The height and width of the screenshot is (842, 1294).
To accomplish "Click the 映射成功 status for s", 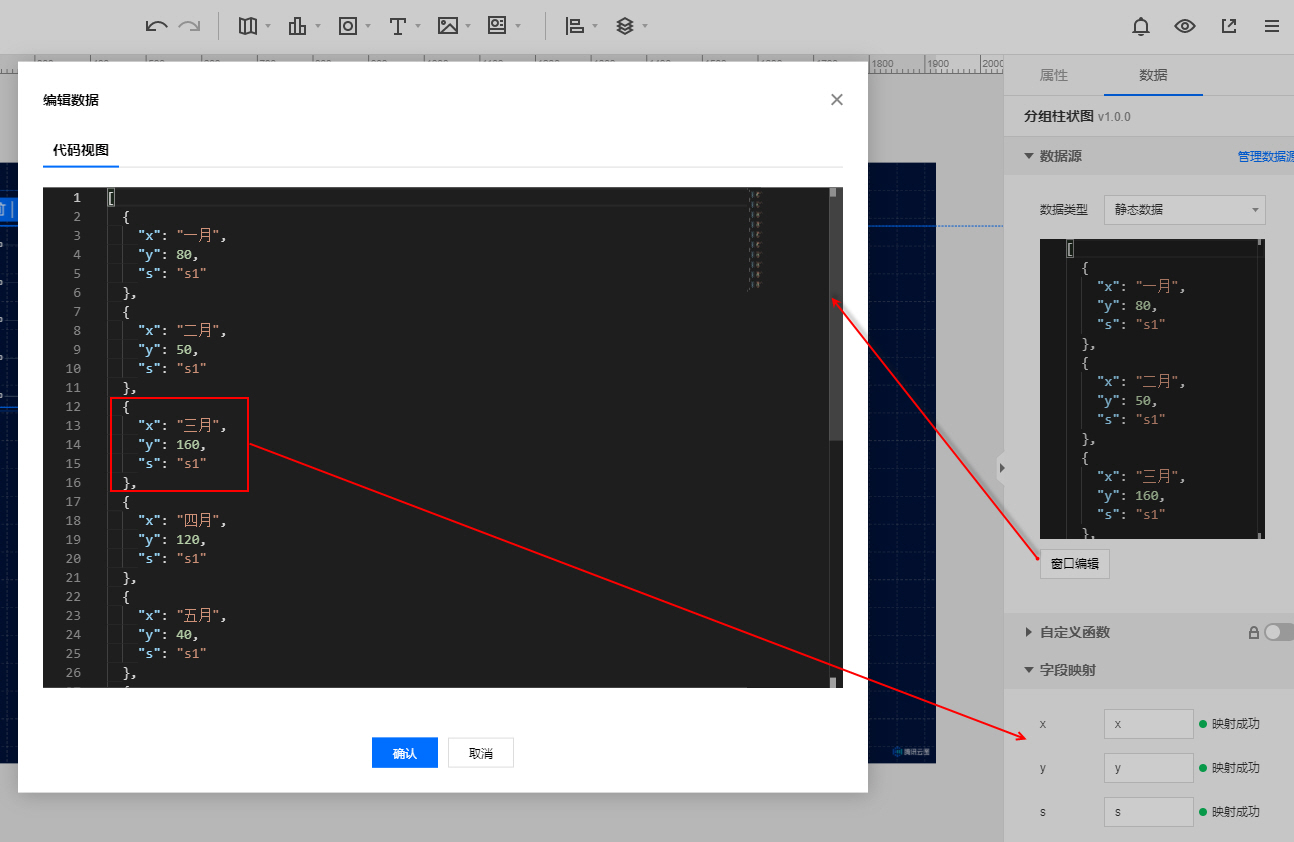I will point(1235,812).
